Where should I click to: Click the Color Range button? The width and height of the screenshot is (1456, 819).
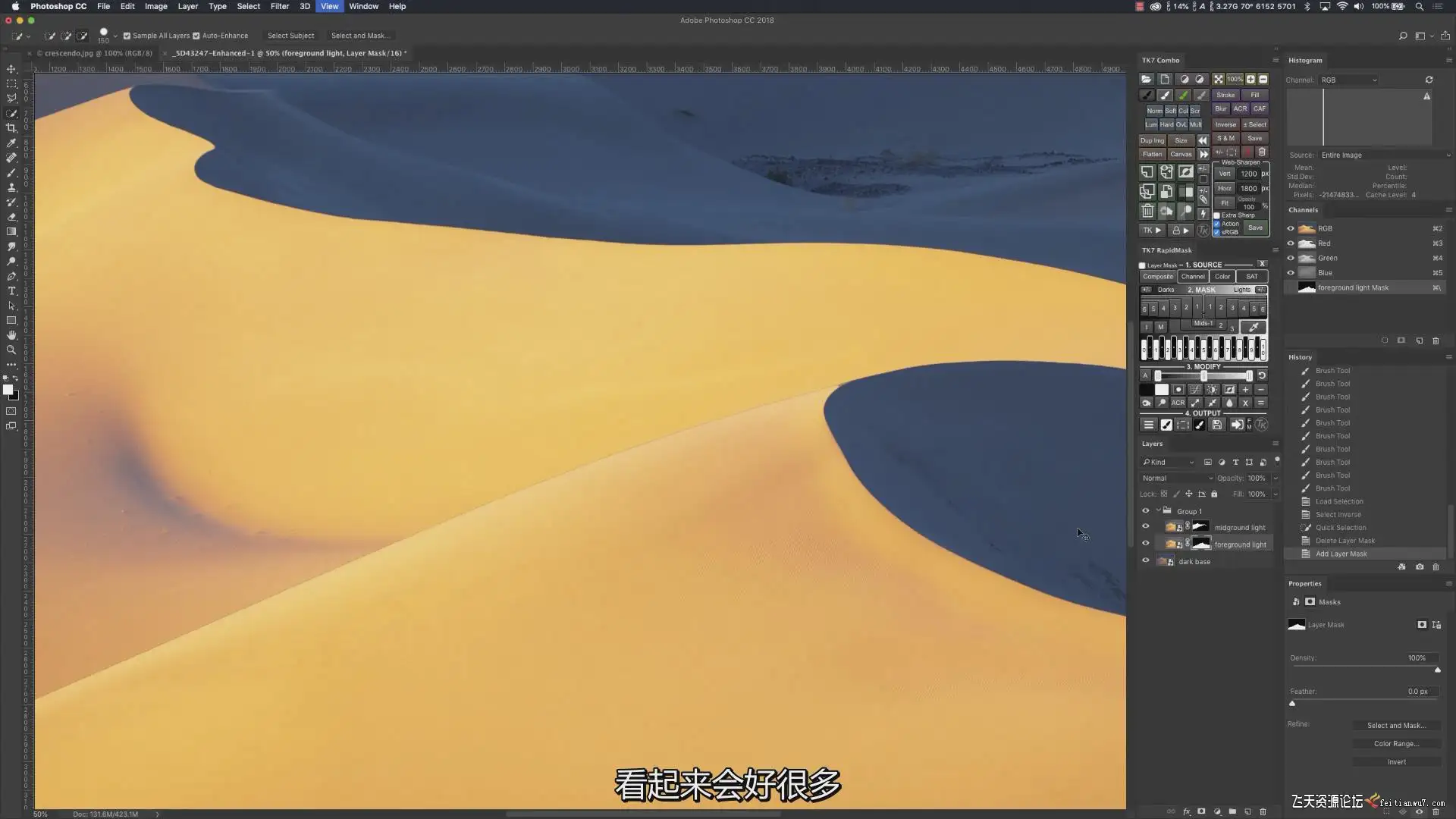click(x=1395, y=744)
